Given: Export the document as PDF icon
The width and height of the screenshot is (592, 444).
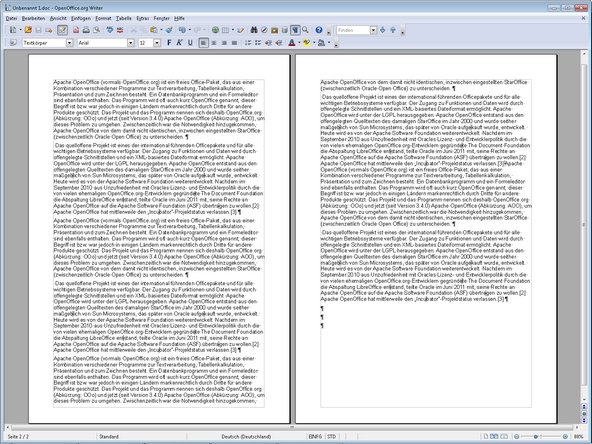Looking at the screenshot, I should tap(76, 30).
